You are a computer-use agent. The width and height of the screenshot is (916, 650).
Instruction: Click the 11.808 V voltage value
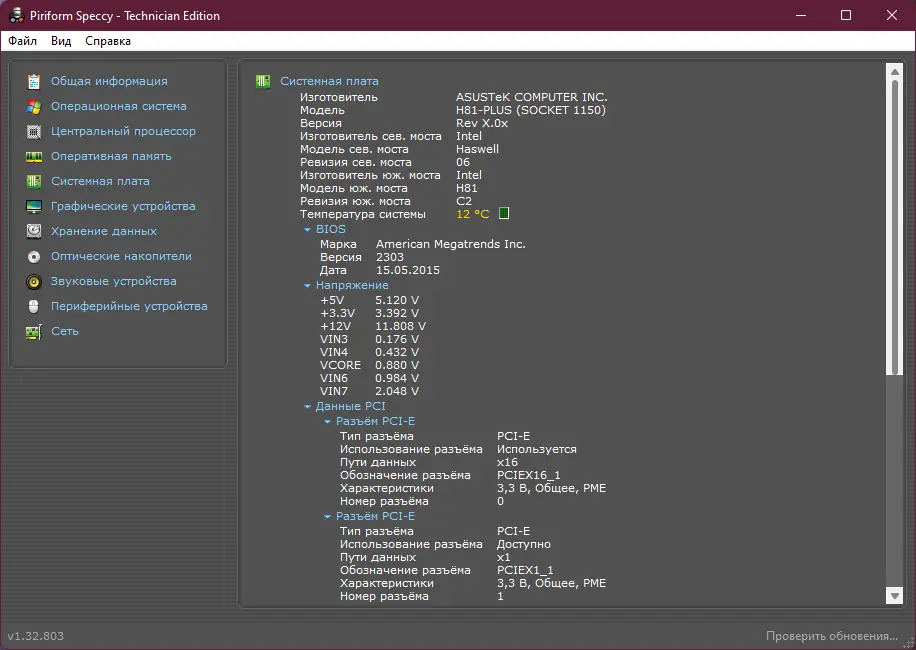pyautogui.click(x=400, y=326)
